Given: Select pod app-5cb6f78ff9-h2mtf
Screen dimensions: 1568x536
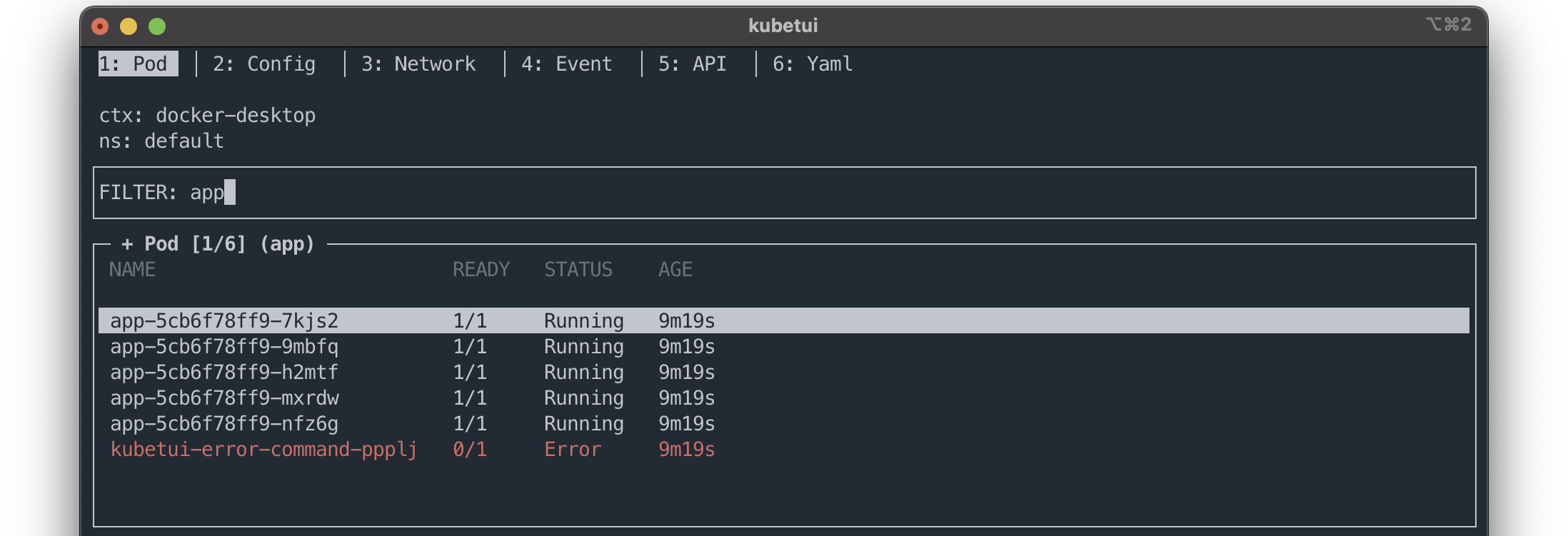Looking at the screenshot, I should point(784,372).
